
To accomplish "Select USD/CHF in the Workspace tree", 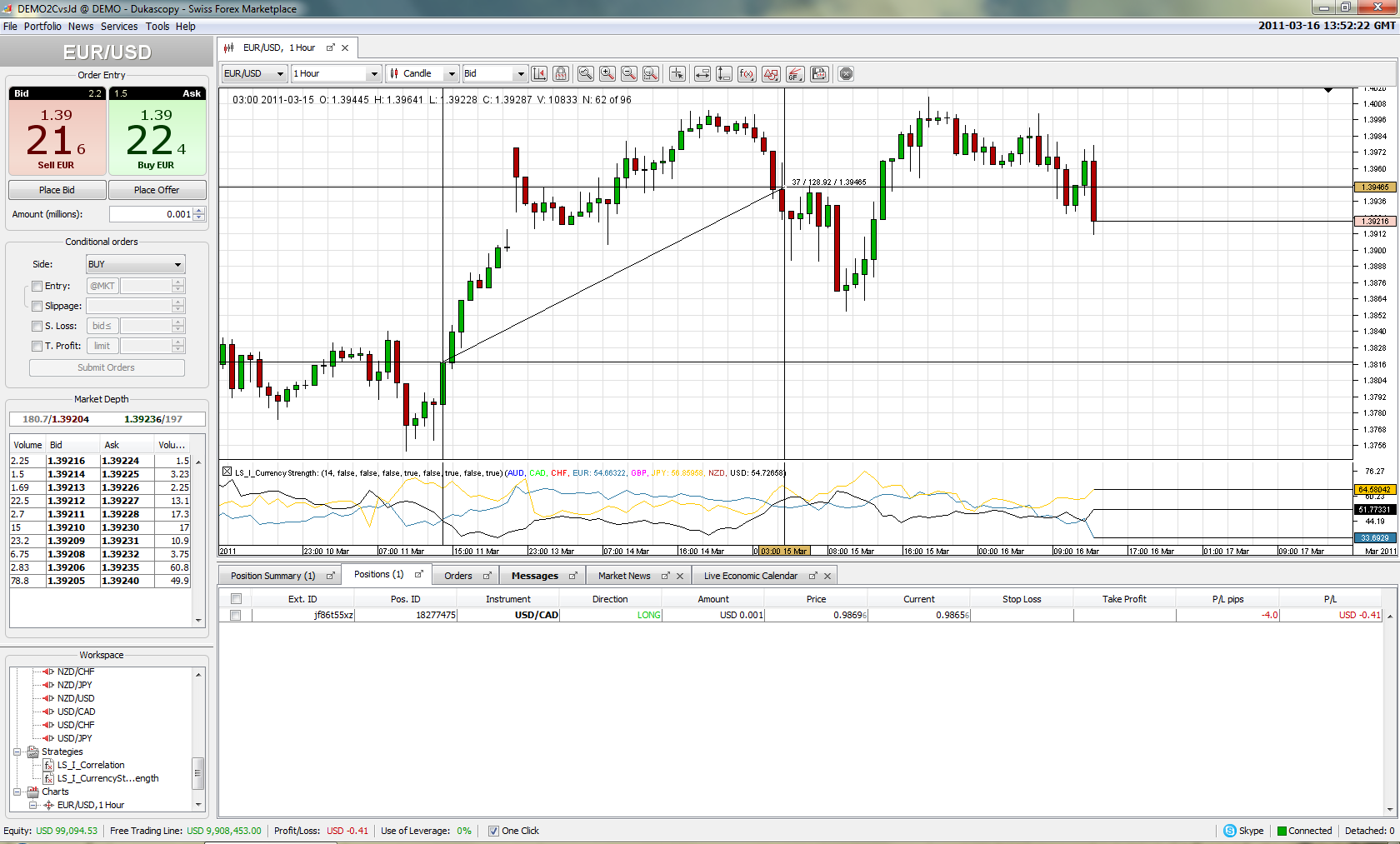I will (76, 725).
